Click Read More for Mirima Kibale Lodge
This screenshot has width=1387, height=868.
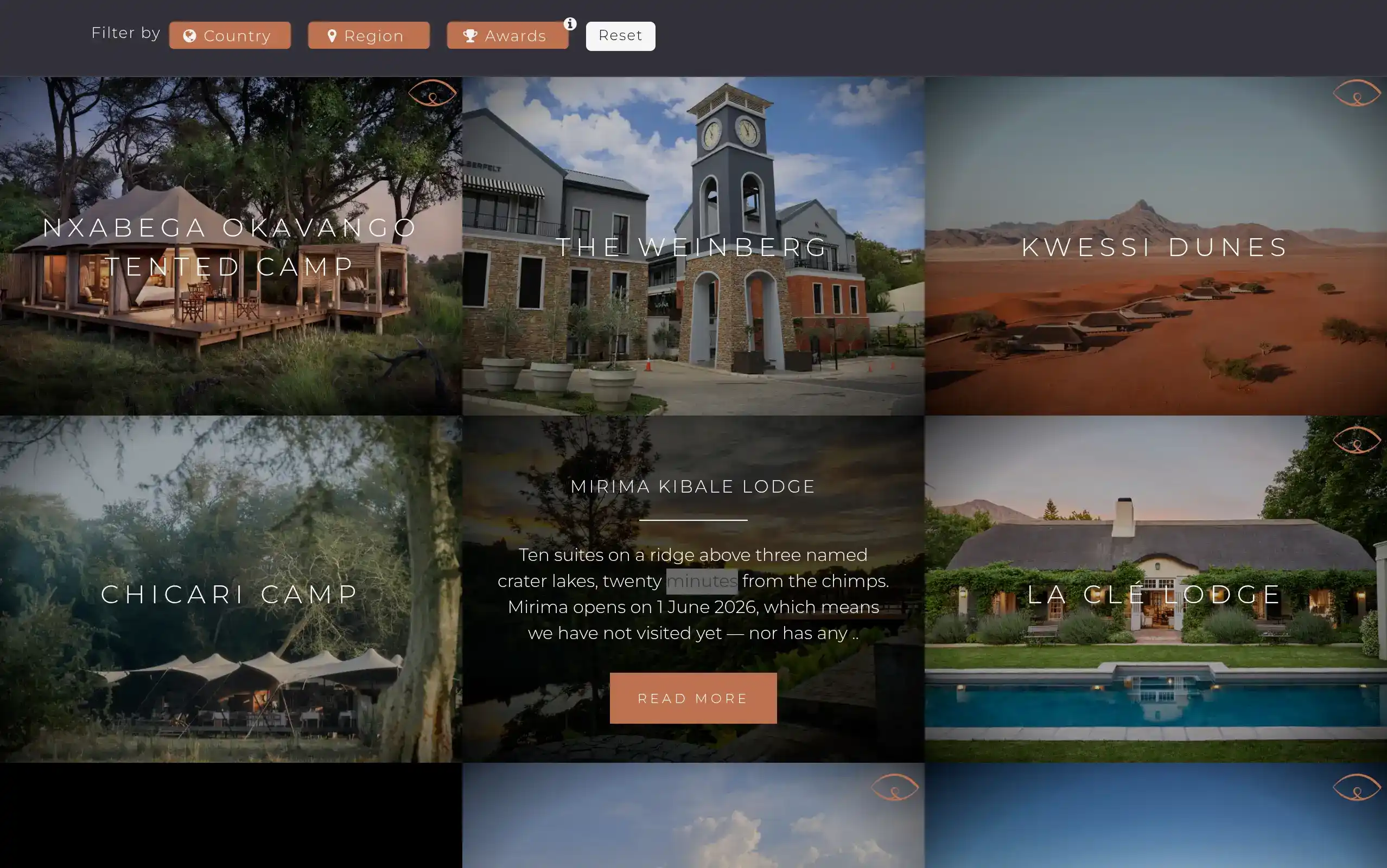tap(693, 698)
